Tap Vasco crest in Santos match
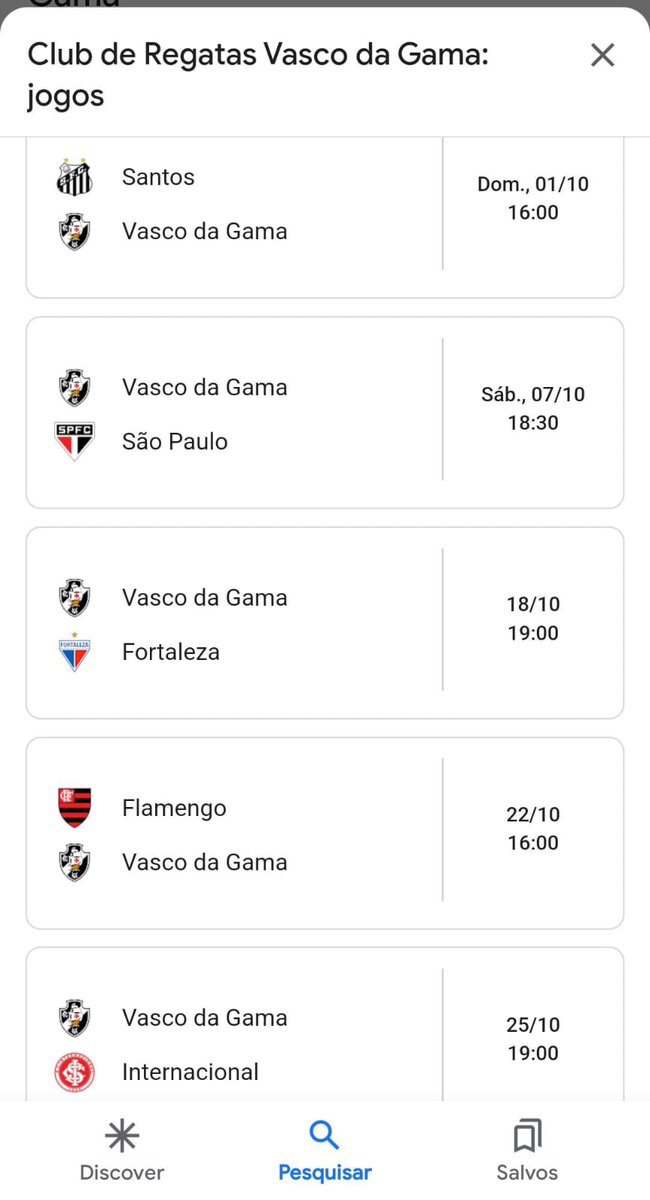The width and height of the screenshot is (650, 1200). click(74, 231)
